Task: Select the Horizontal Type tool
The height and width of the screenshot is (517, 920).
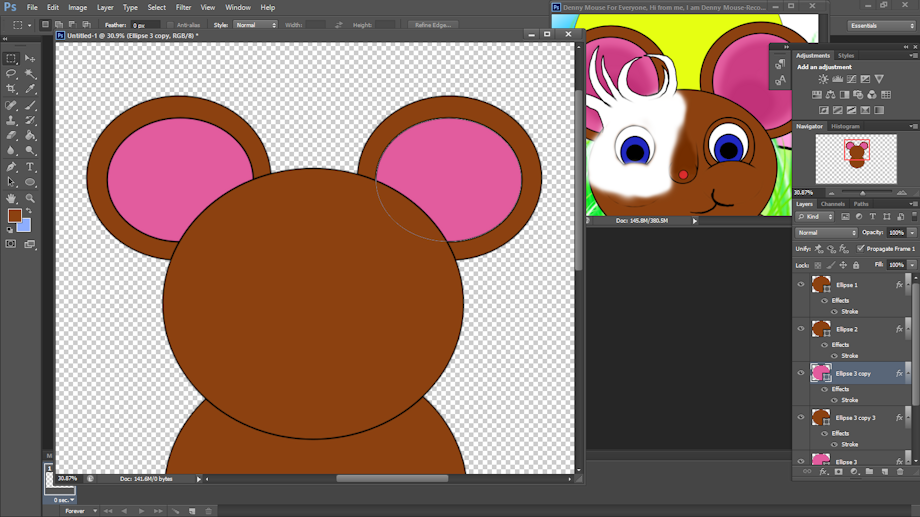Action: coord(30,167)
